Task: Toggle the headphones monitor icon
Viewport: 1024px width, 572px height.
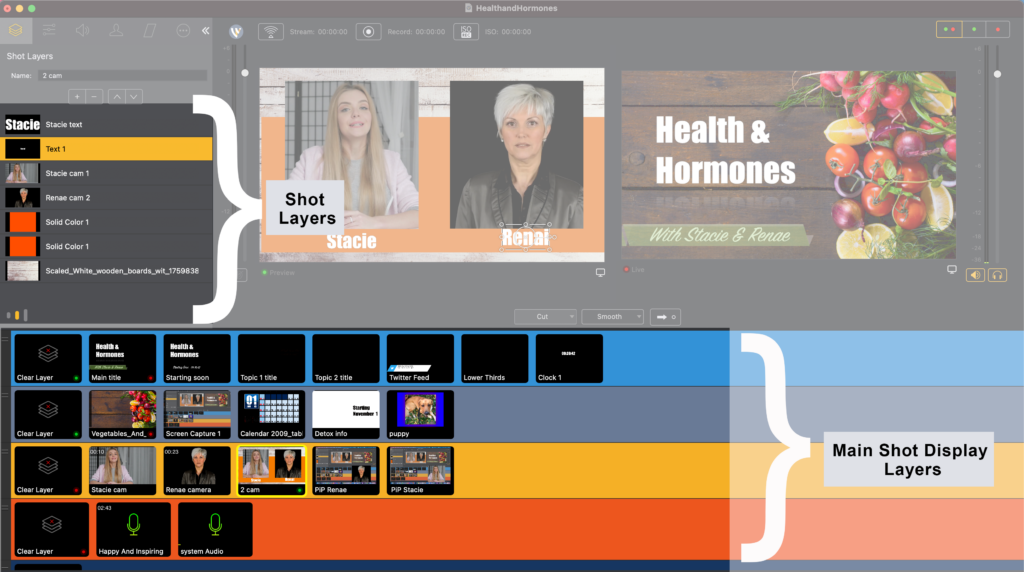Action: pos(997,275)
